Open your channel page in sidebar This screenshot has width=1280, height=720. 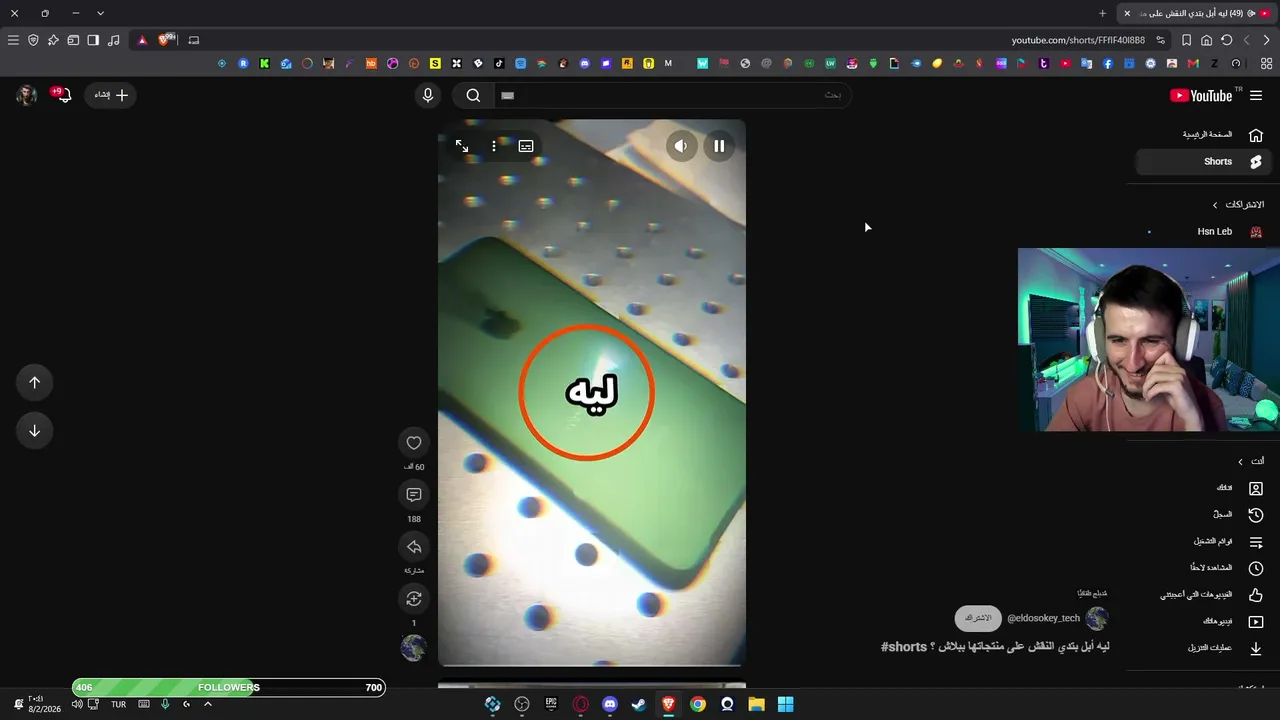pyautogui.click(x=1204, y=488)
